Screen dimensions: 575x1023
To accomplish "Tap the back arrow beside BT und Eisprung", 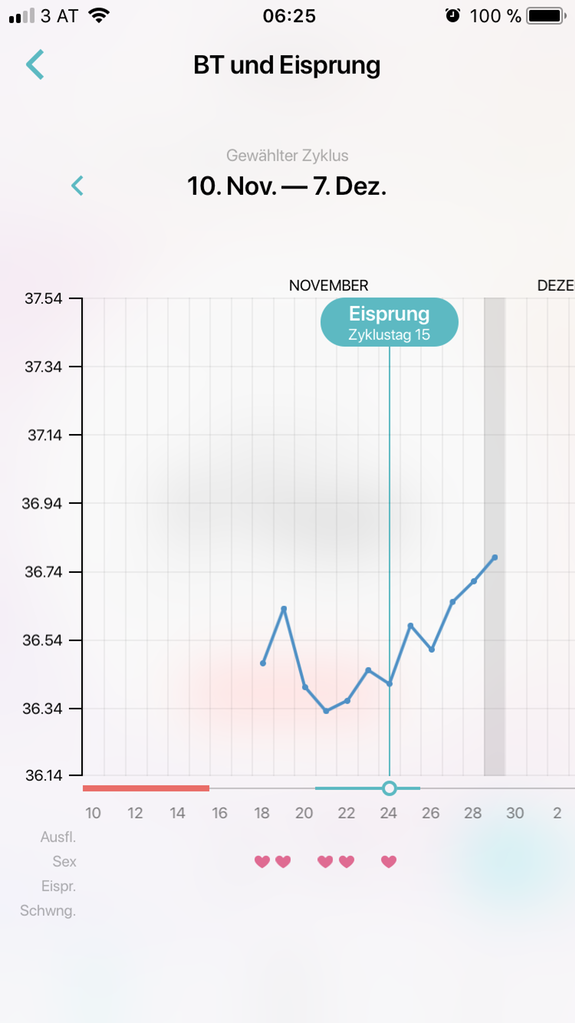I will tap(35, 65).
